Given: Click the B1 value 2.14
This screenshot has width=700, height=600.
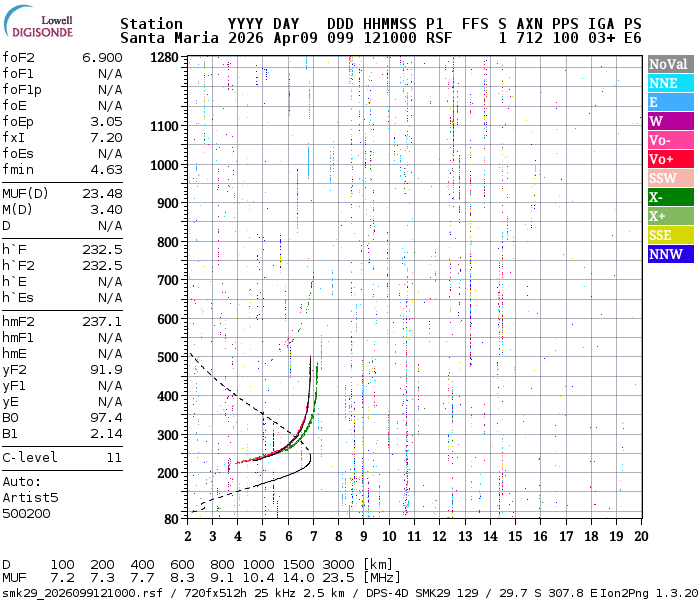Looking at the screenshot, I should click(106, 433).
